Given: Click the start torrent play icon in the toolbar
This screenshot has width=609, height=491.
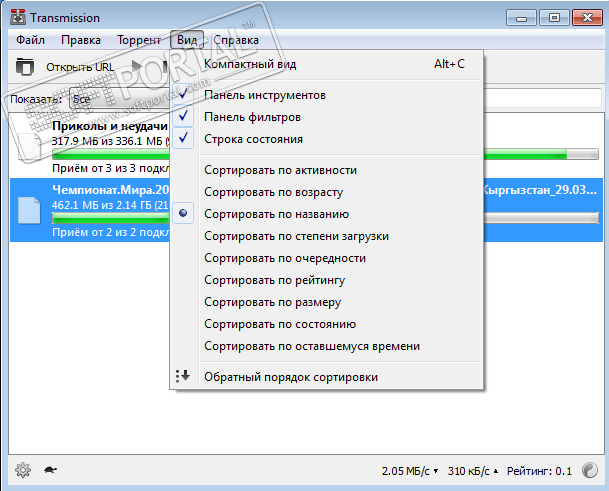Looking at the screenshot, I should (x=136, y=66).
